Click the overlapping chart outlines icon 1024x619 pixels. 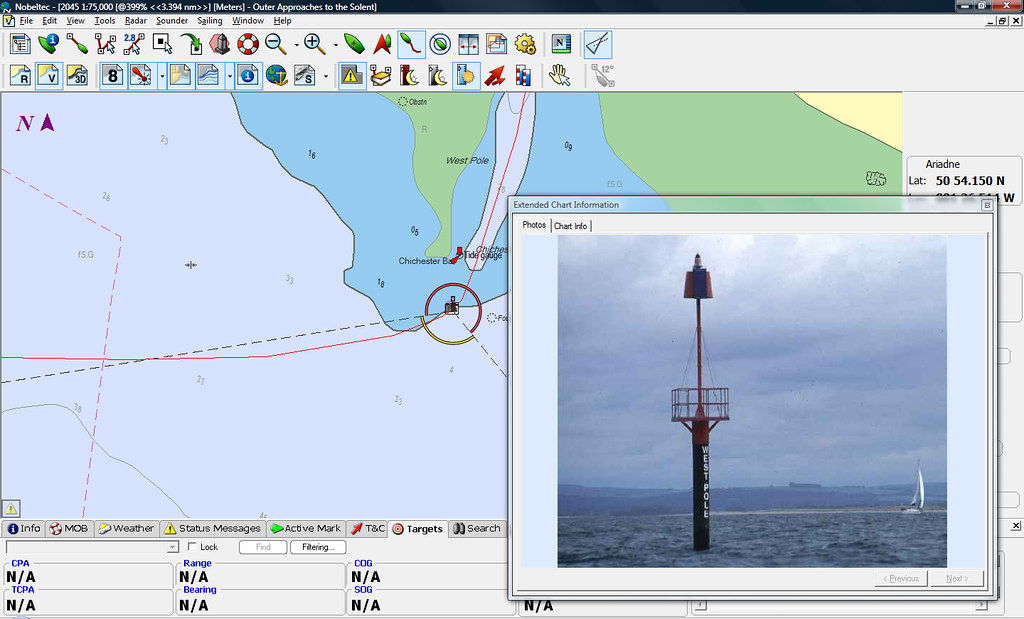point(496,44)
